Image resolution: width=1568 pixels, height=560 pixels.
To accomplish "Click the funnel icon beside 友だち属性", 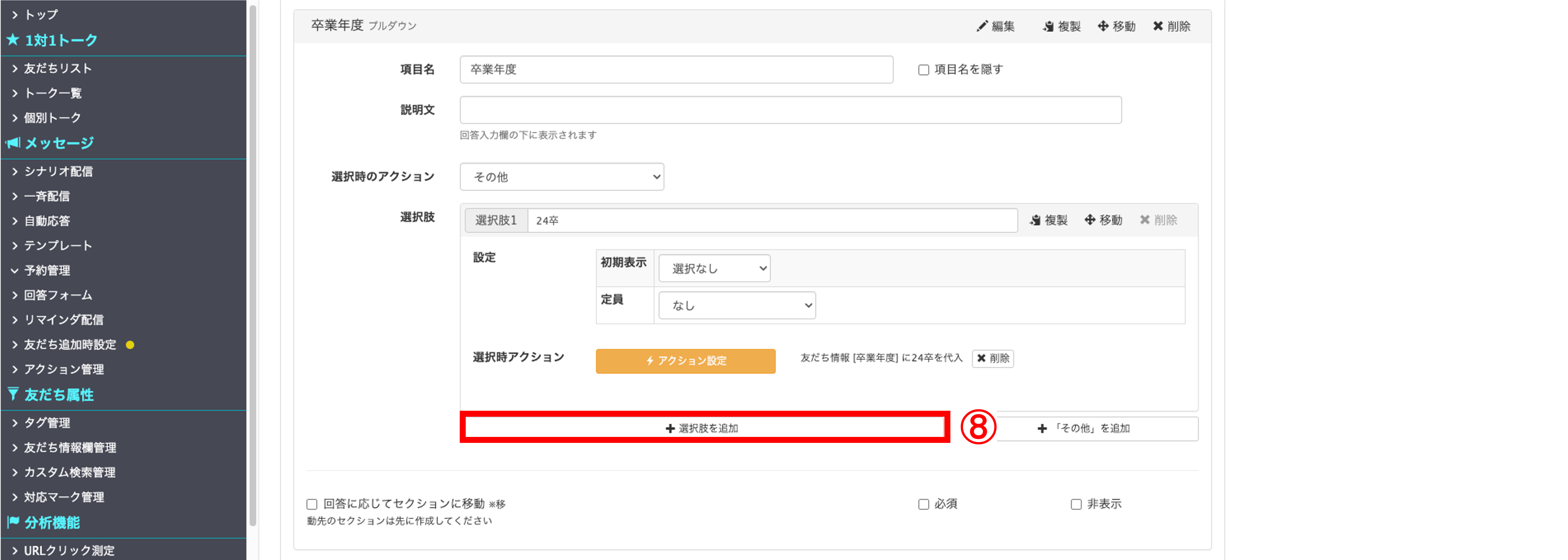I will pos(13,394).
